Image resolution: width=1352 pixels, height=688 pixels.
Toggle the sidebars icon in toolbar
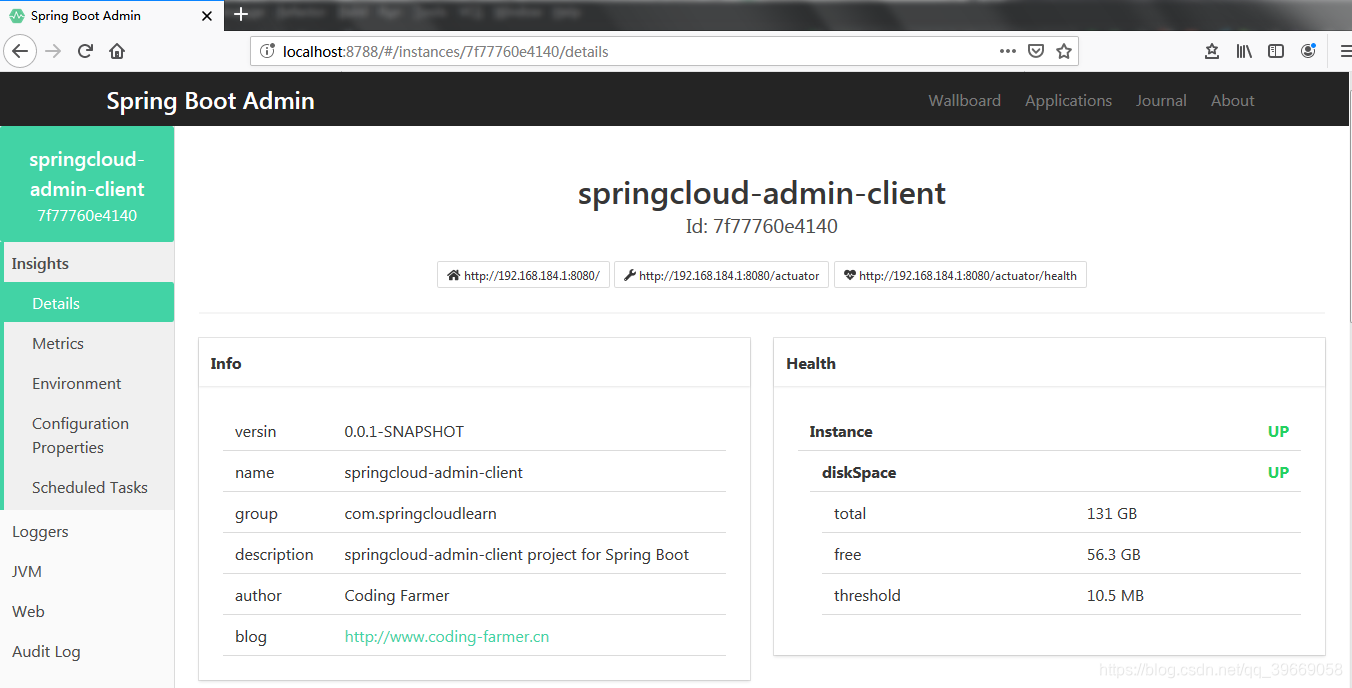1276,51
